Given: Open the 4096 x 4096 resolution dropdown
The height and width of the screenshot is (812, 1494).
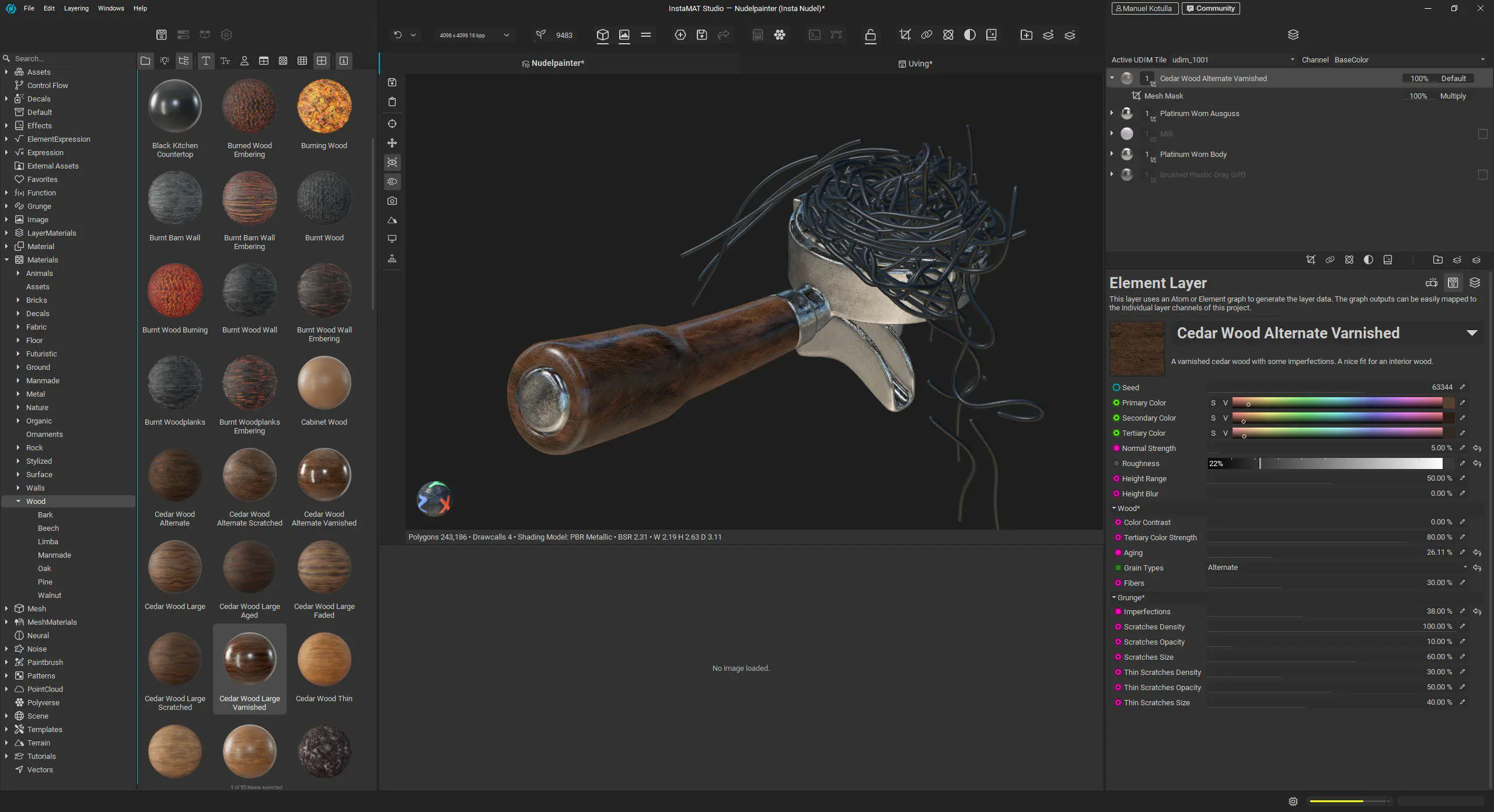Looking at the screenshot, I should click(x=506, y=35).
